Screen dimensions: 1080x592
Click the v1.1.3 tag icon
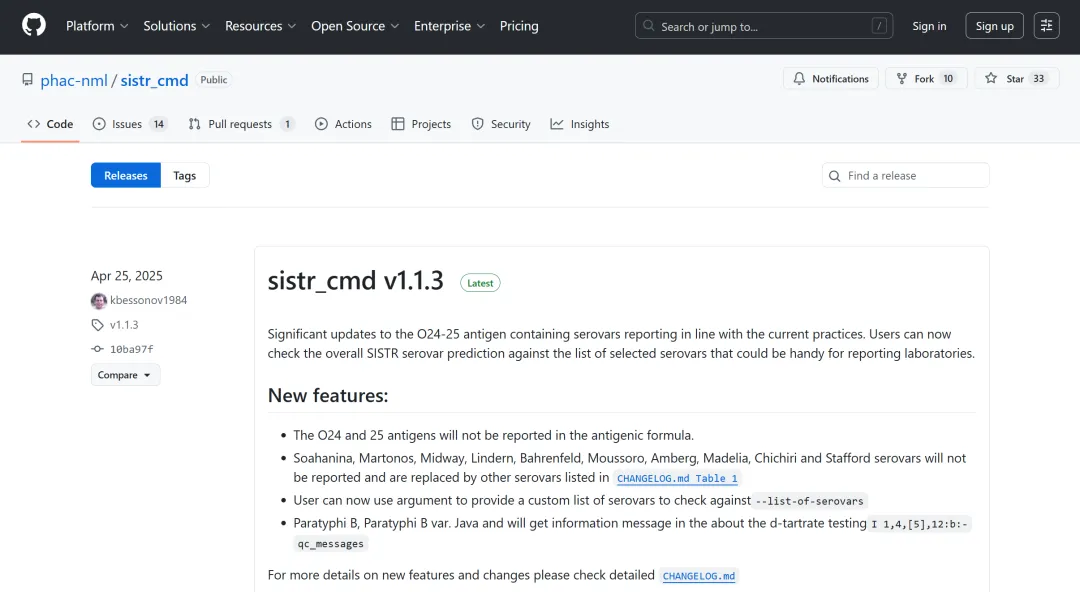coord(97,325)
